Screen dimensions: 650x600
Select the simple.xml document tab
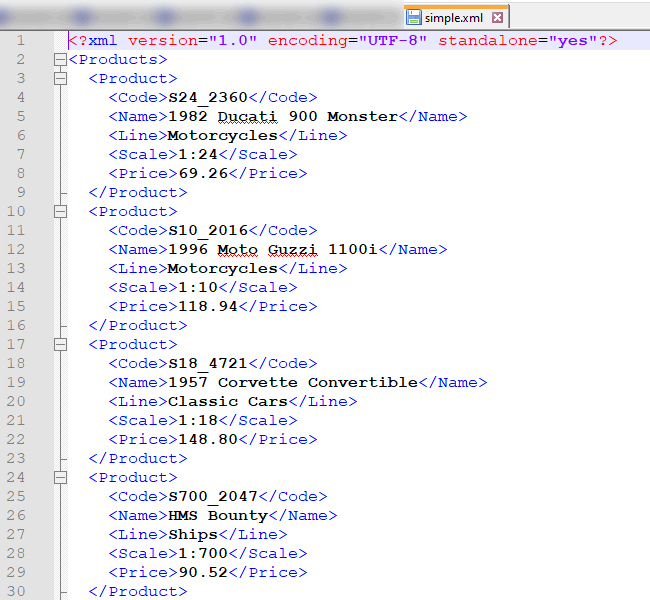[453, 17]
